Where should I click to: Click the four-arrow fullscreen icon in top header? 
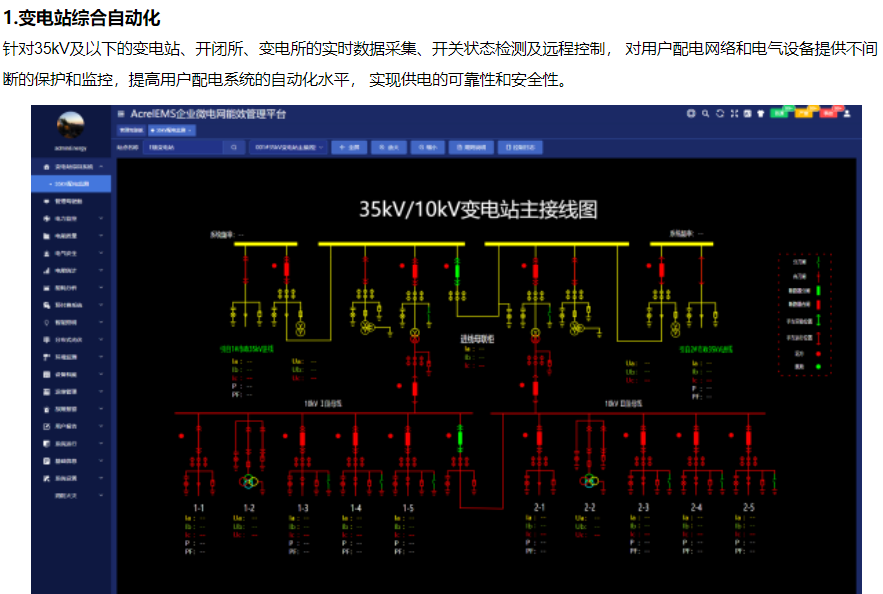[x=734, y=114]
